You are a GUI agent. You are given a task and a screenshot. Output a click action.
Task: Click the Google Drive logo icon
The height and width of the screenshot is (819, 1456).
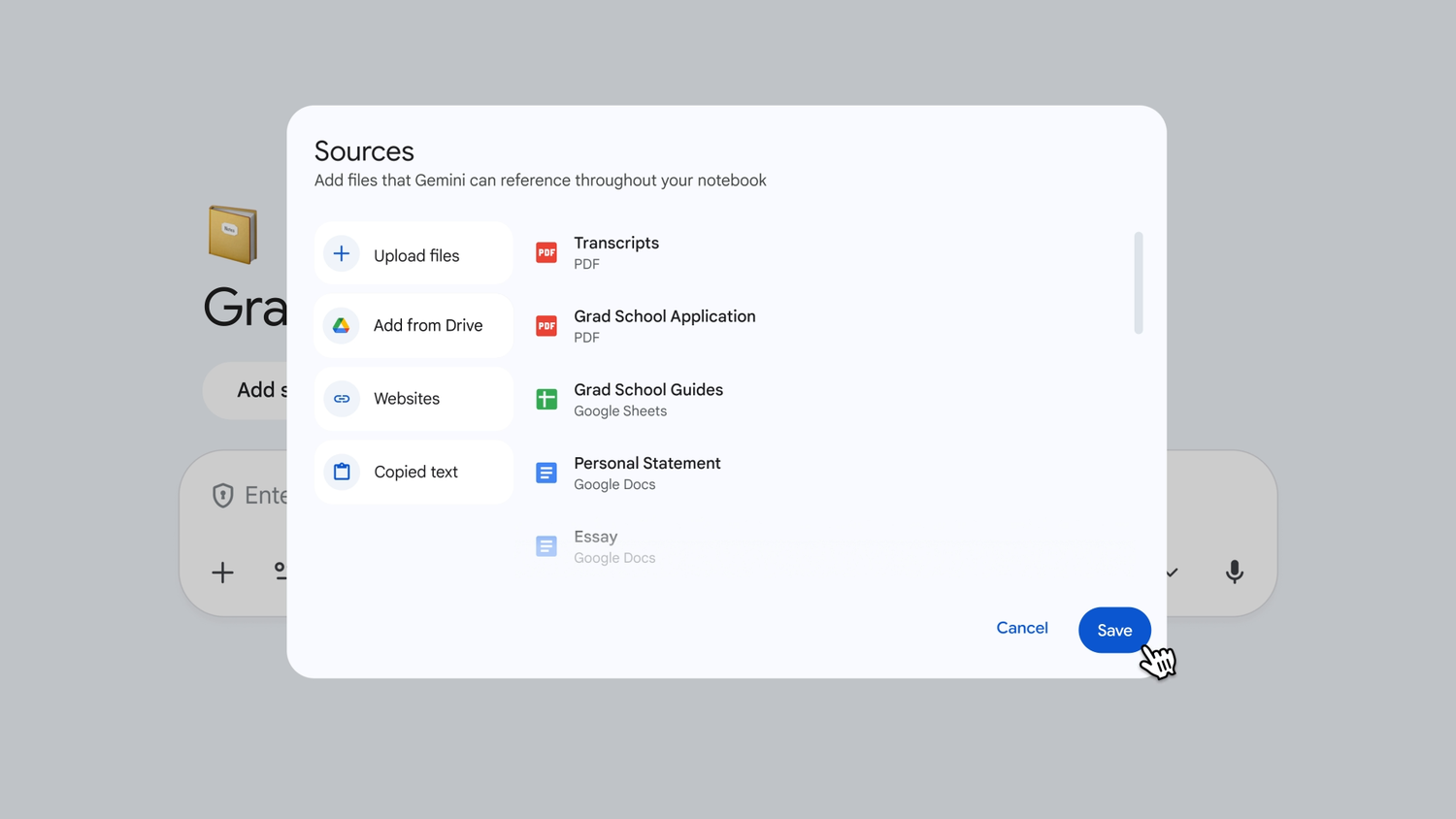point(342,326)
